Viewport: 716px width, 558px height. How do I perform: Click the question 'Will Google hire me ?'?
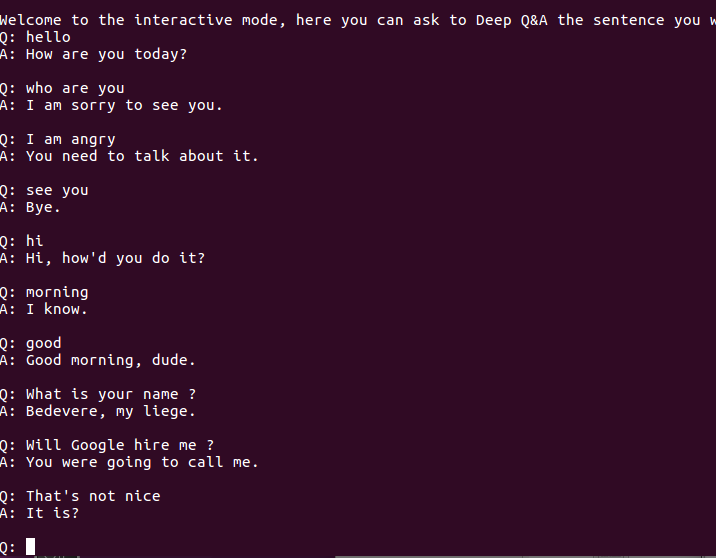(120, 445)
